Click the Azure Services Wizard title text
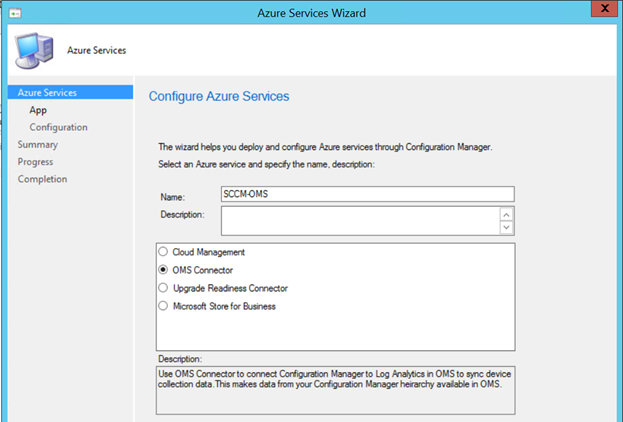 [312, 13]
